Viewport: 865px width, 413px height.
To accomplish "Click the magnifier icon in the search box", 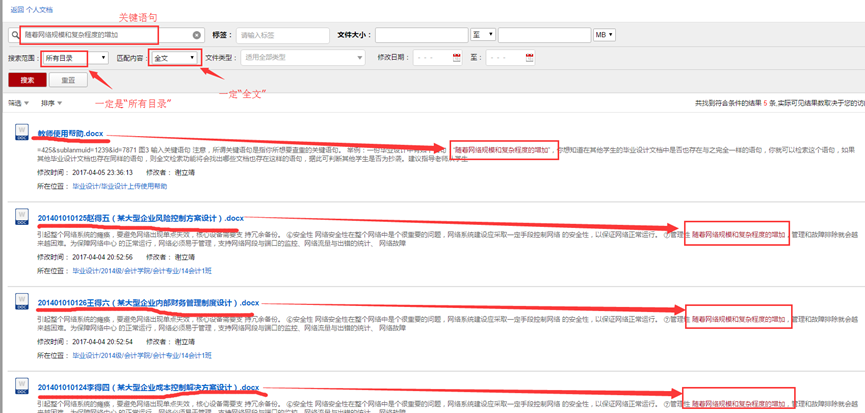I will (16, 35).
